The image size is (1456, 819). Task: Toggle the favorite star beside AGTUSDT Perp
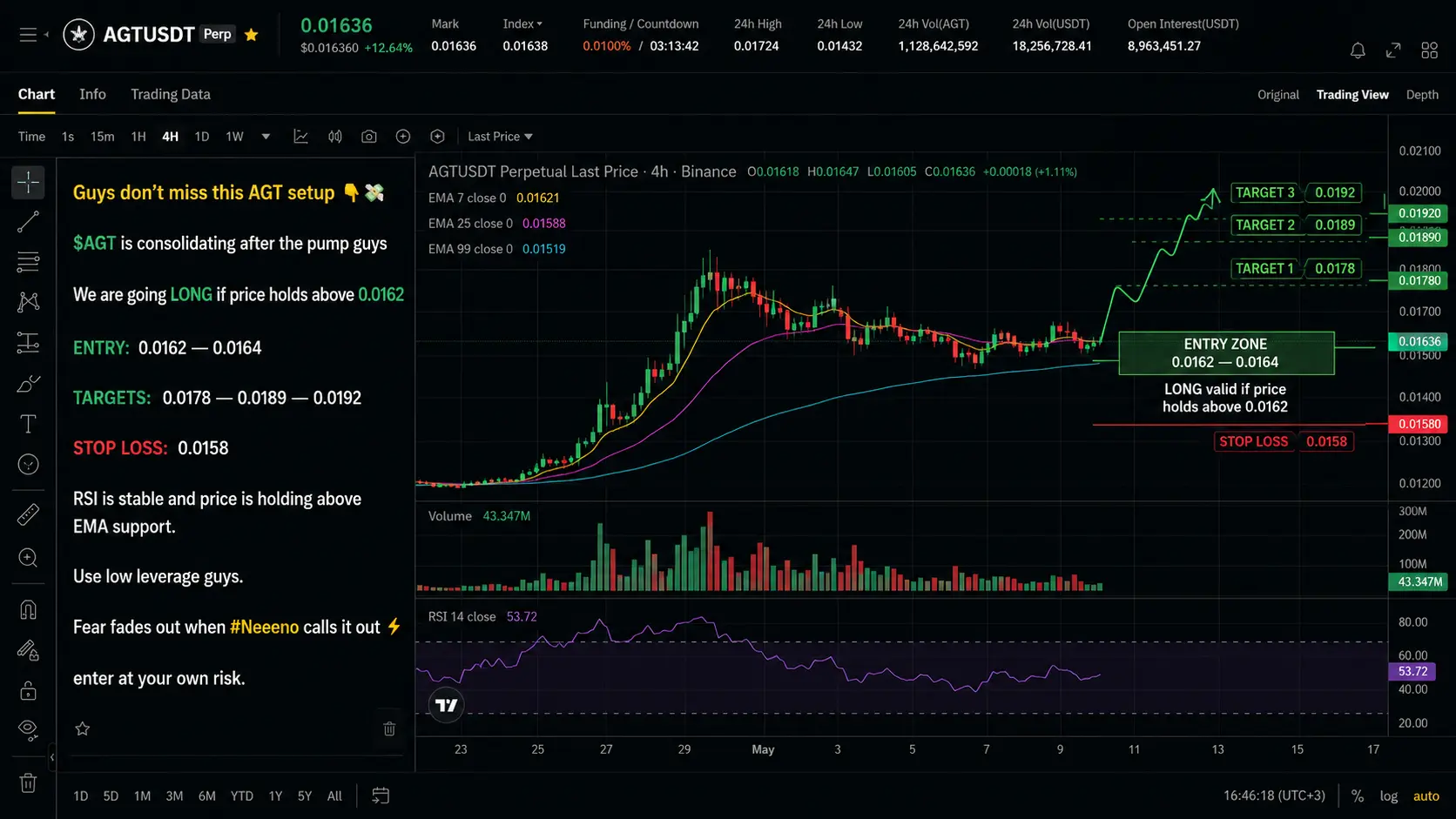pyautogui.click(x=252, y=35)
